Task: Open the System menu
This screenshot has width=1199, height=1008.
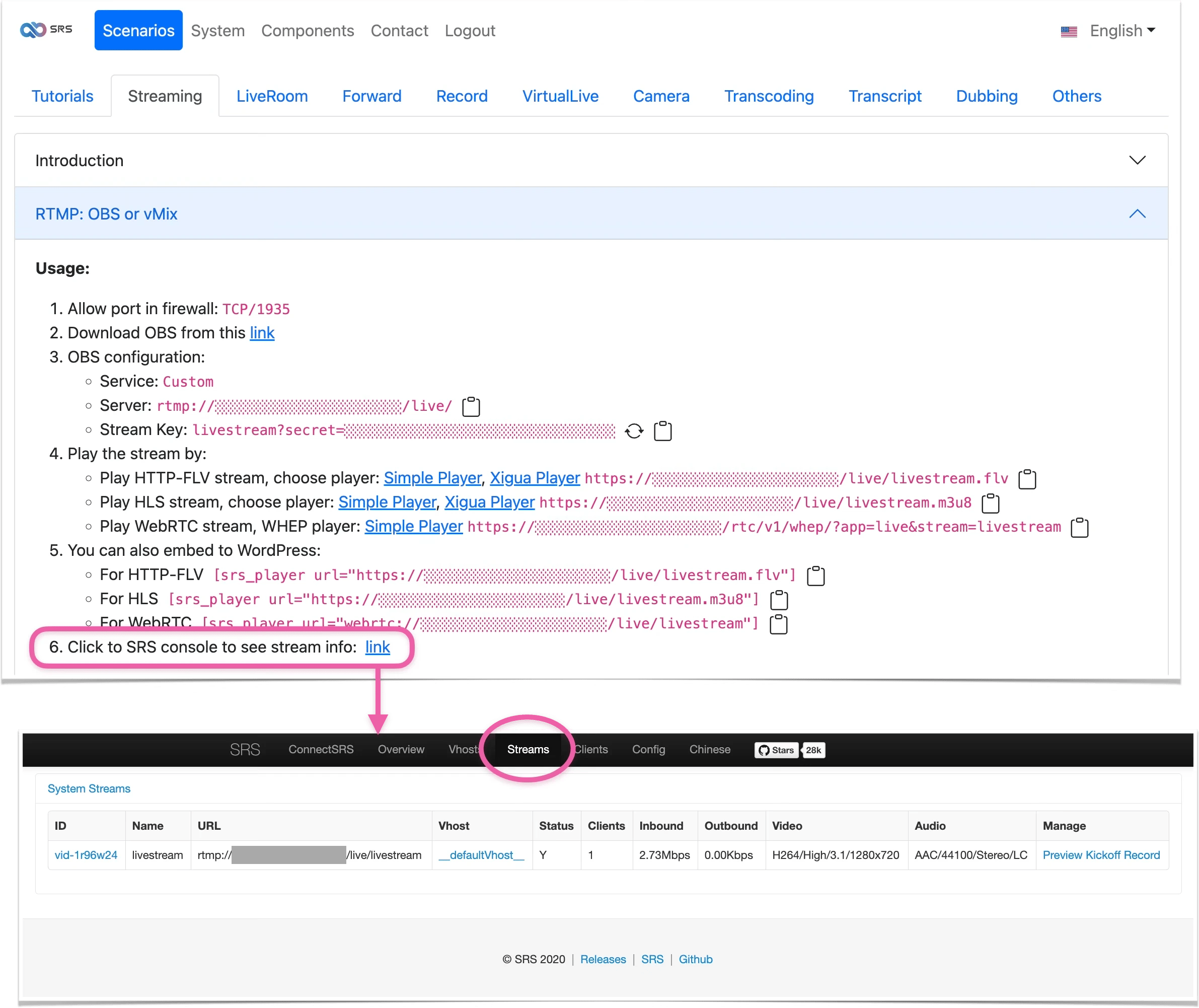Action: pyautogui.click(x=217, y=31)
